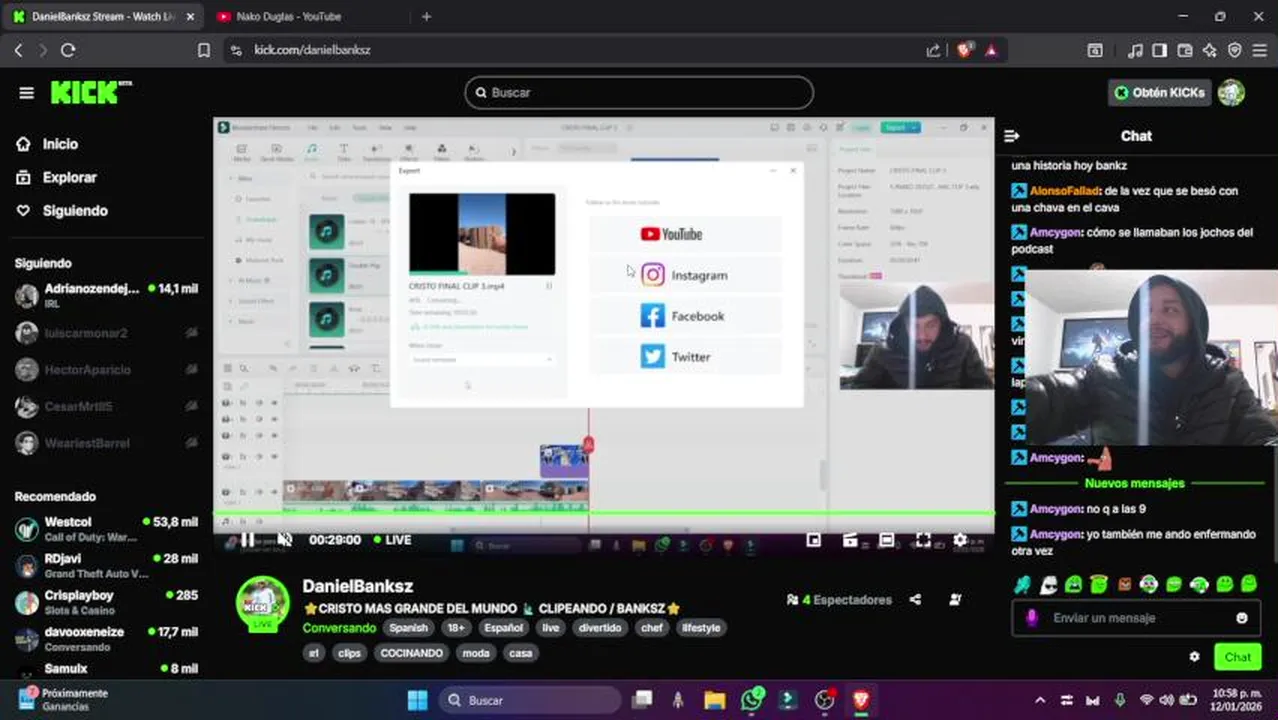The width and height of the screenshot is (1278, 720).
Task: Toggle theater mode in player
Action: (886, 540)
